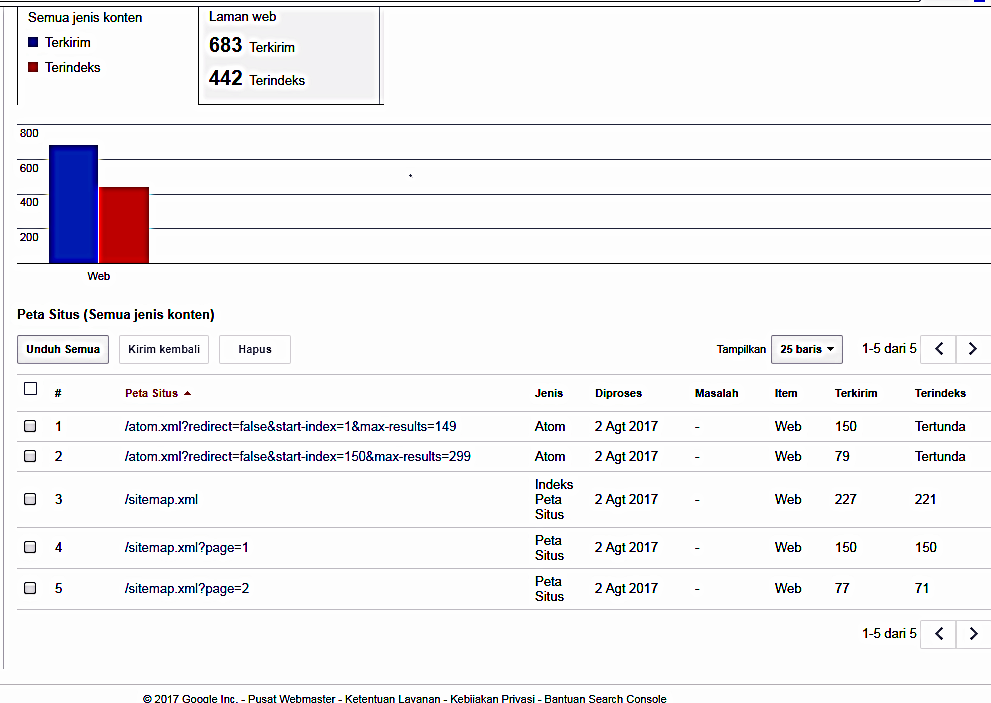Click the blue Terkirim bar in chart
Image resolution: width=991 pixels, height=703 pixels.
coord(73,204)
